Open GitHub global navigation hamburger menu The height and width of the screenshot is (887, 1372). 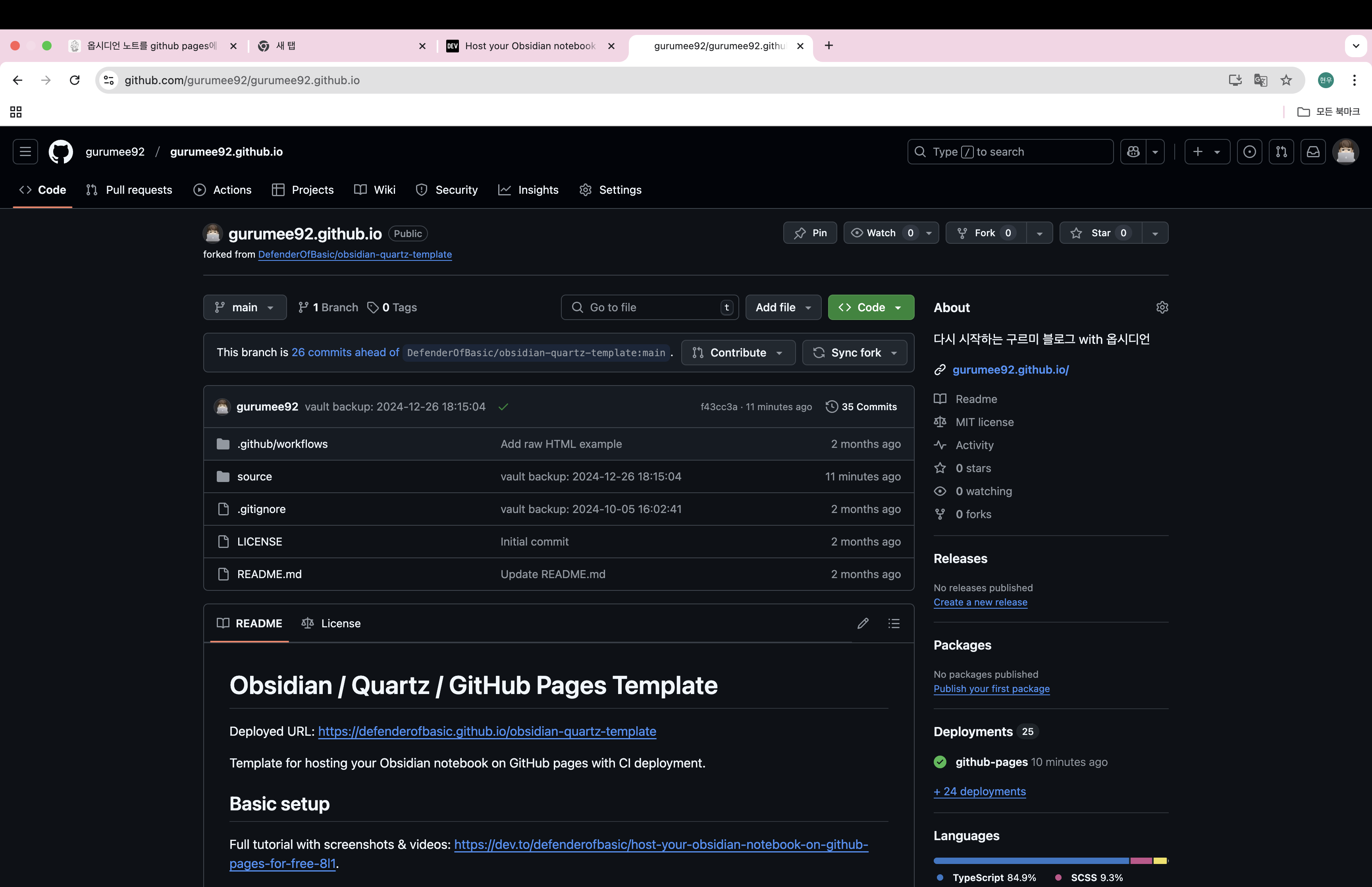(x=25, y=152)
